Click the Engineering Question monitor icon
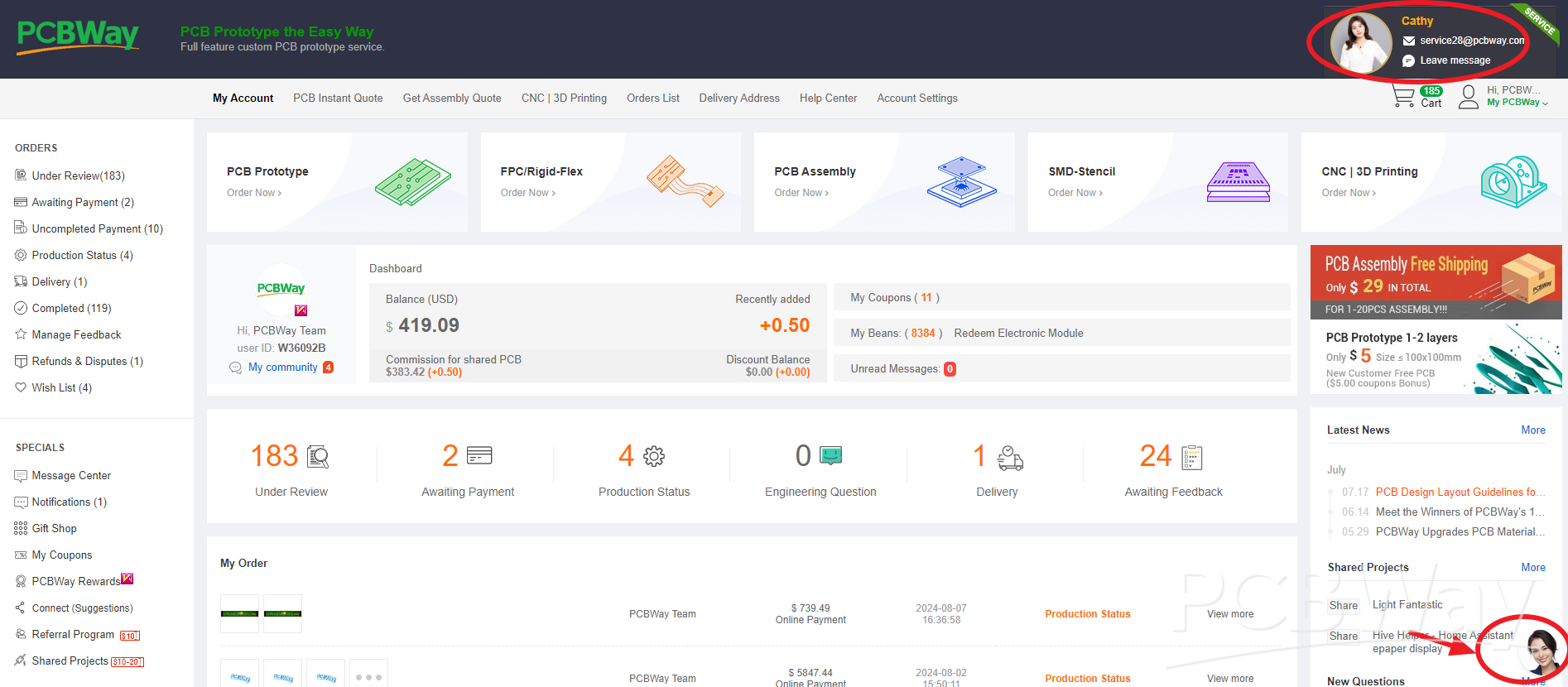 [830, 455]
